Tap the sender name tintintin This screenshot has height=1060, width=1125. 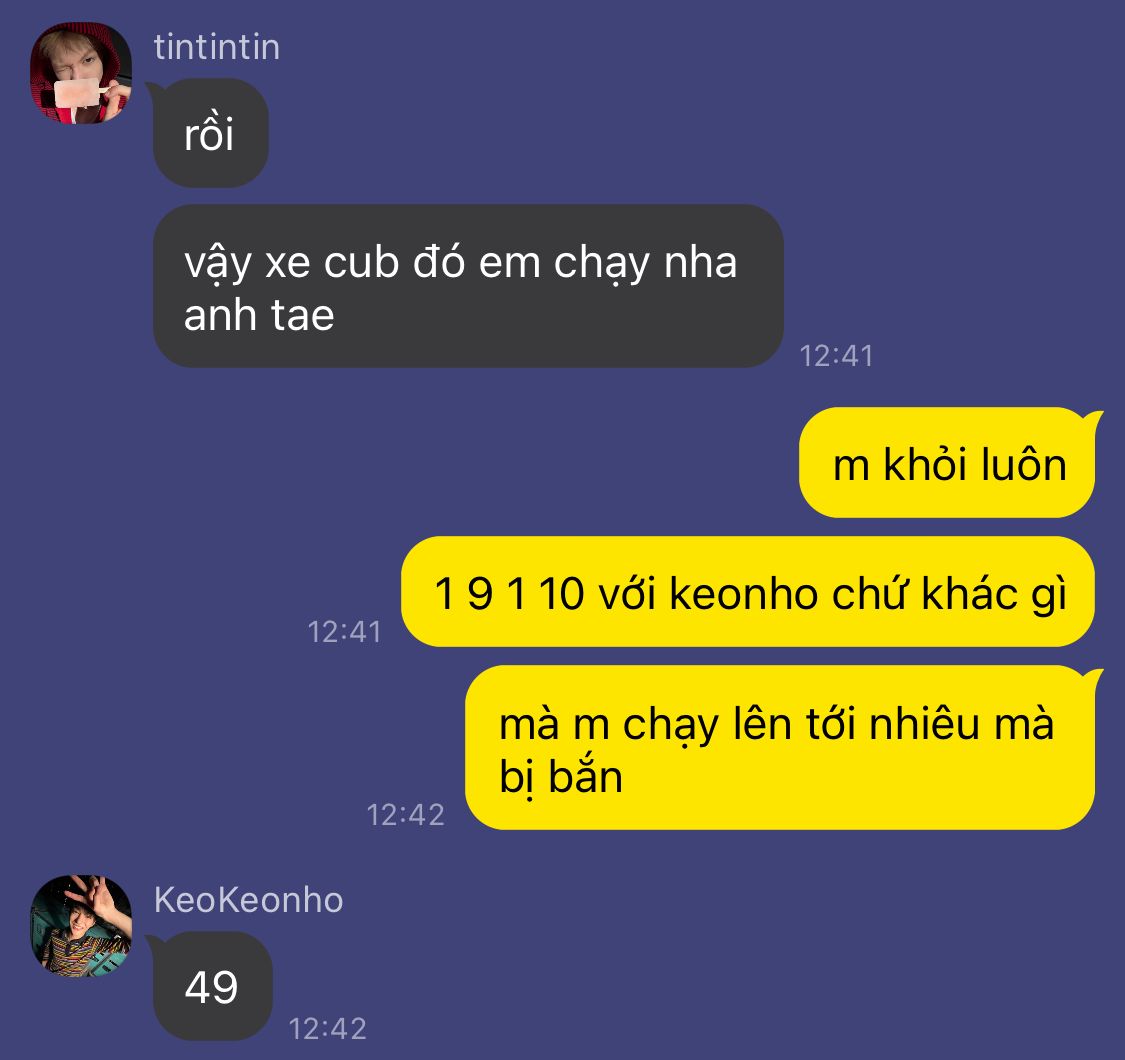[x=217, y=47]
